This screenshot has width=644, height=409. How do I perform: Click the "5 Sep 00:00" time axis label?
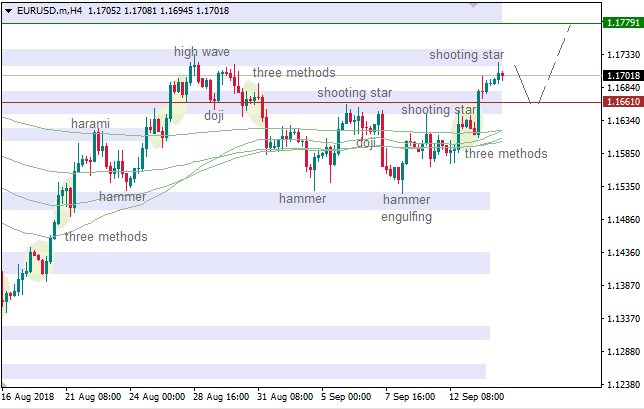coord(346,396)
